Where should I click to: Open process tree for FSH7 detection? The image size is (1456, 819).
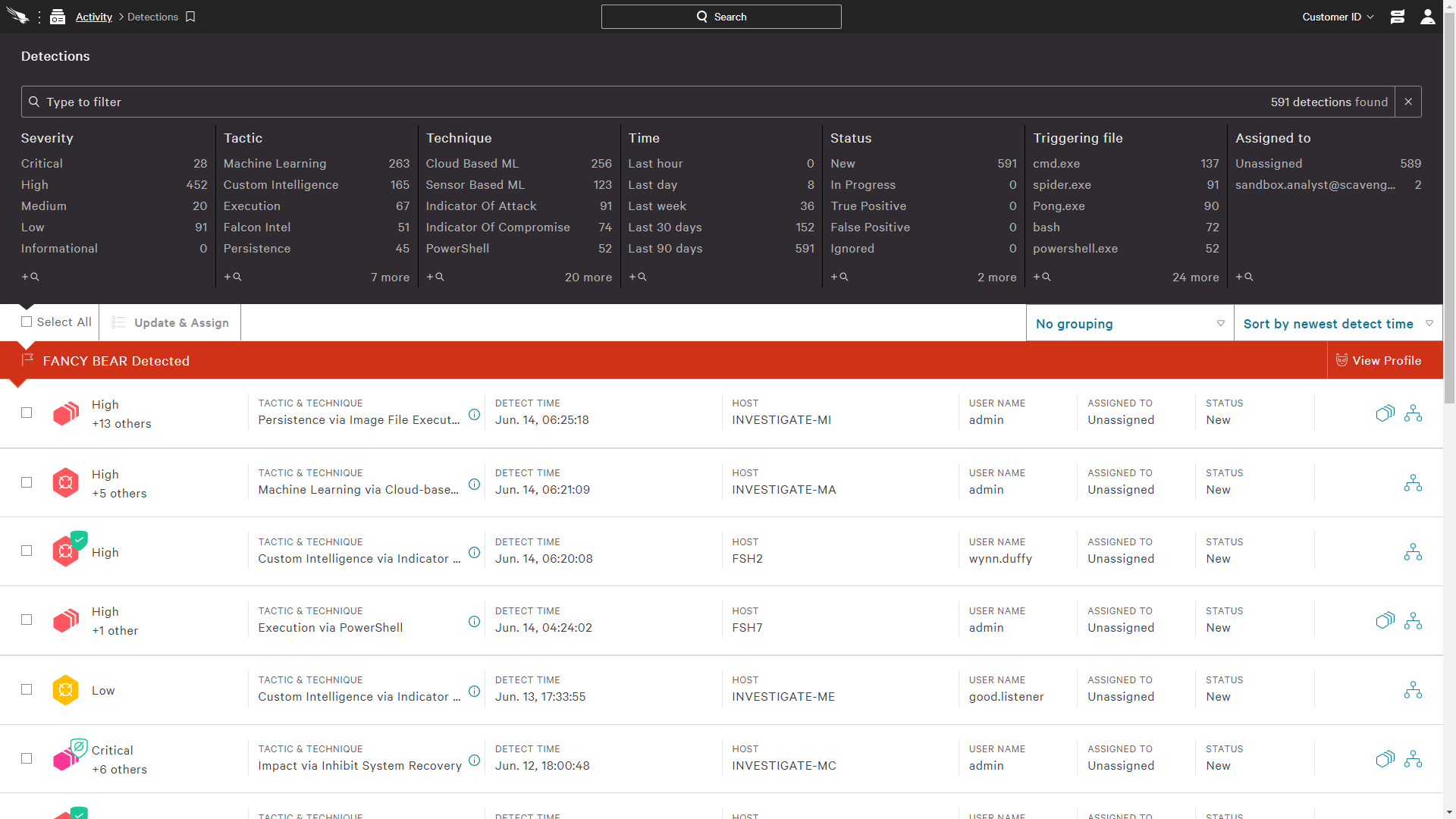pos(1413,621)
